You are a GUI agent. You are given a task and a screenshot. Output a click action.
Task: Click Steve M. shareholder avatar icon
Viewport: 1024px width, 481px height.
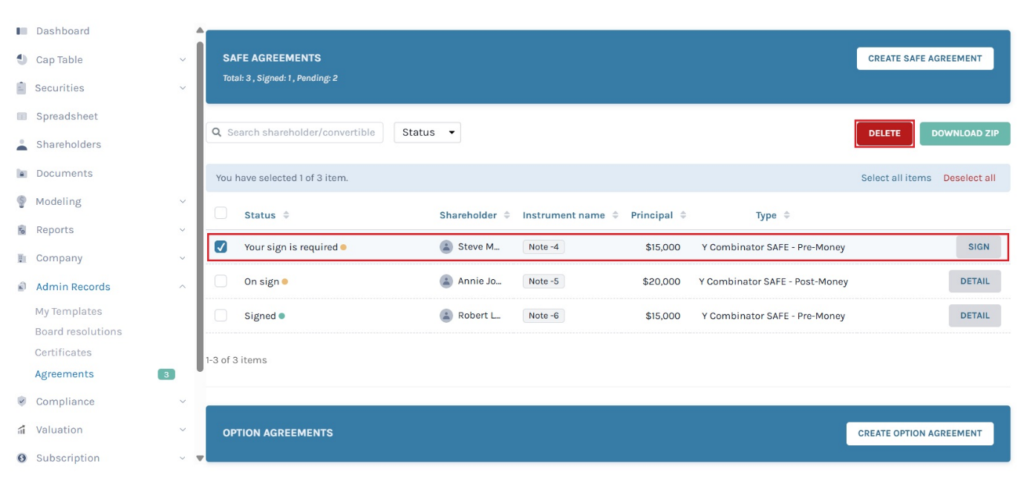point(446,247)
